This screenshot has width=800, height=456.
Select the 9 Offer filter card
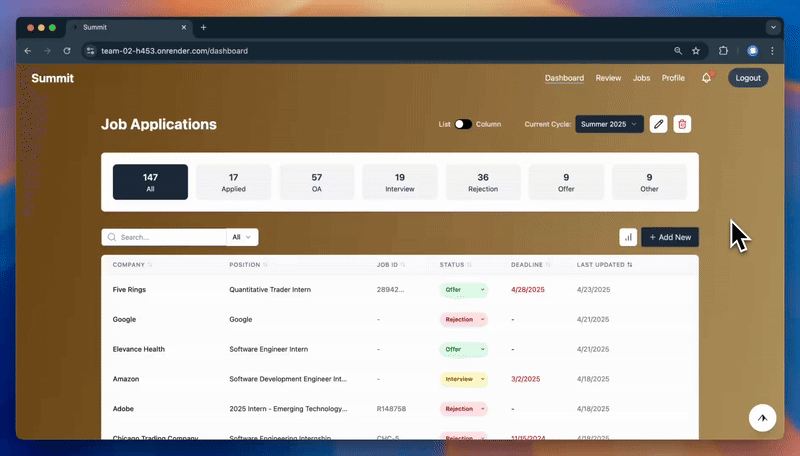click(x=566, y=182)
